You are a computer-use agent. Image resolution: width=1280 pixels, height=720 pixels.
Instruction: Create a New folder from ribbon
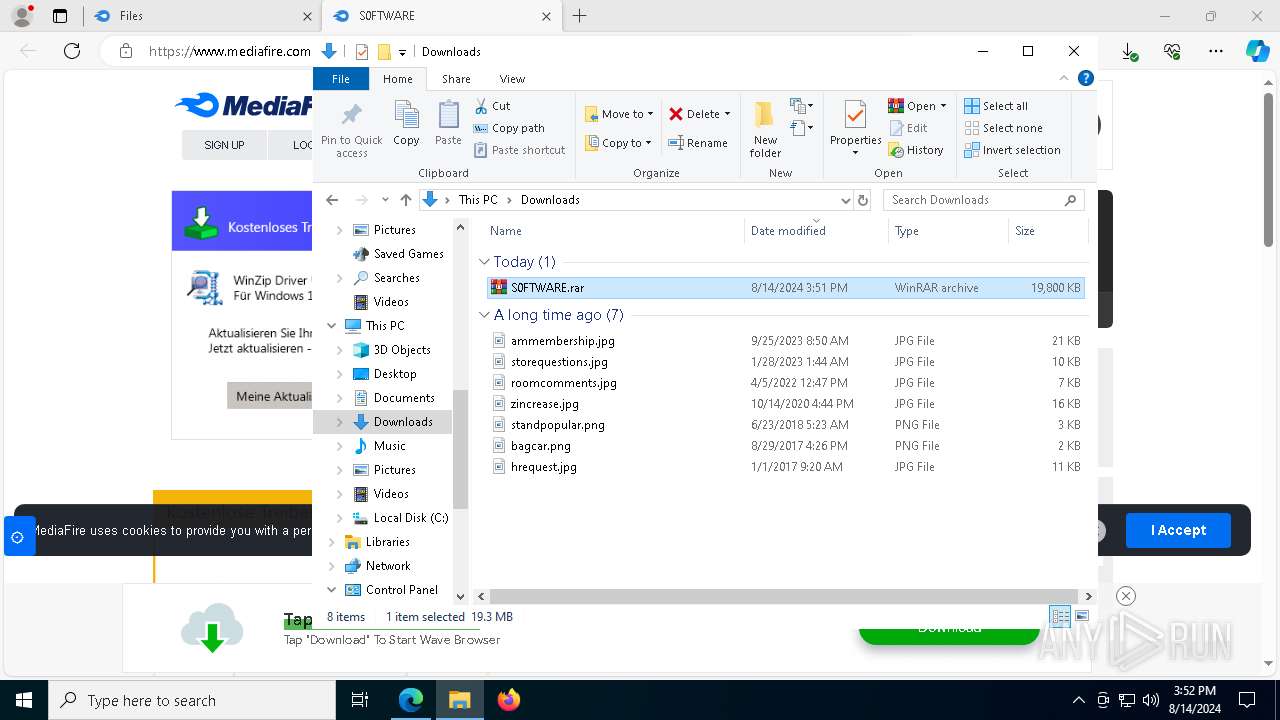click(x=765, y=128)
